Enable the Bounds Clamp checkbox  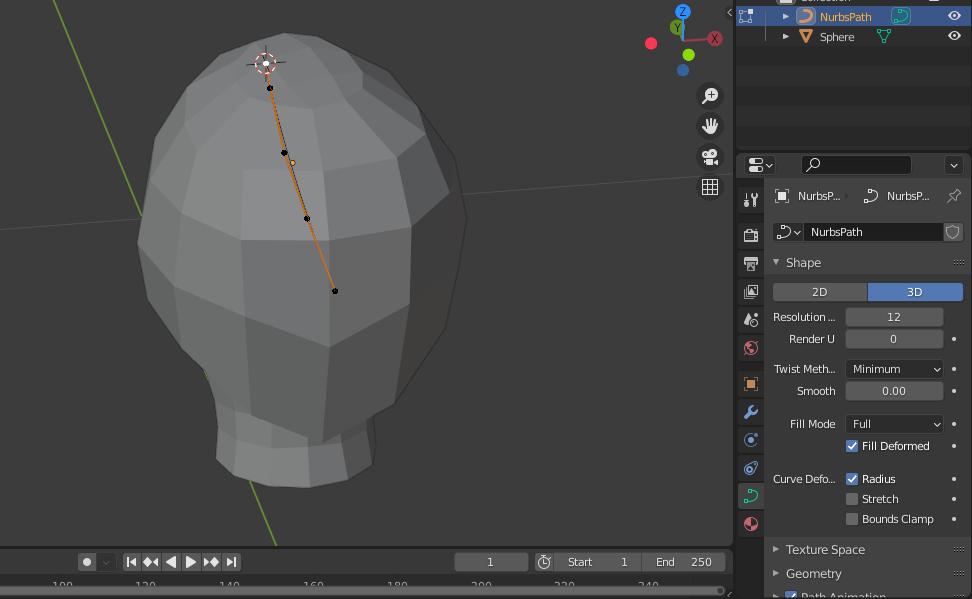(852, 519)
